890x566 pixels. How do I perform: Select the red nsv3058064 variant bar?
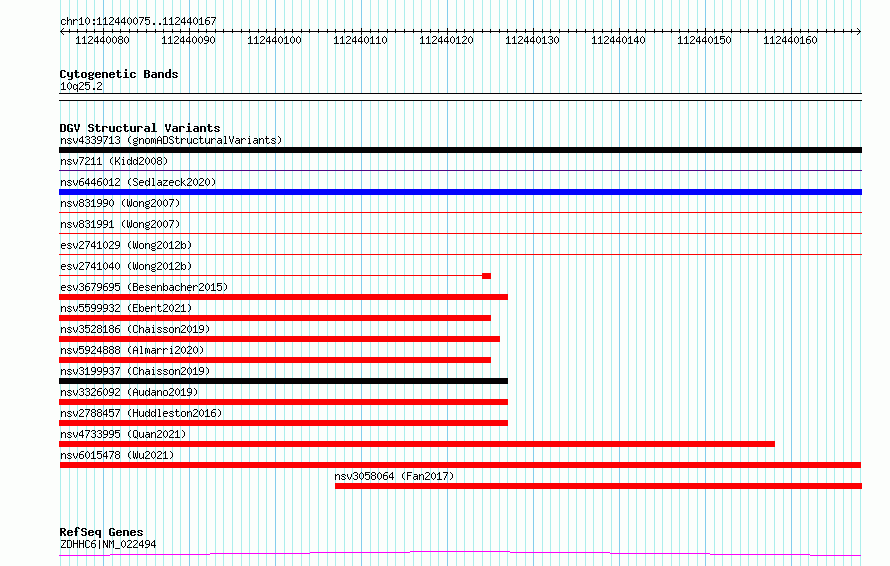point(598,486)
